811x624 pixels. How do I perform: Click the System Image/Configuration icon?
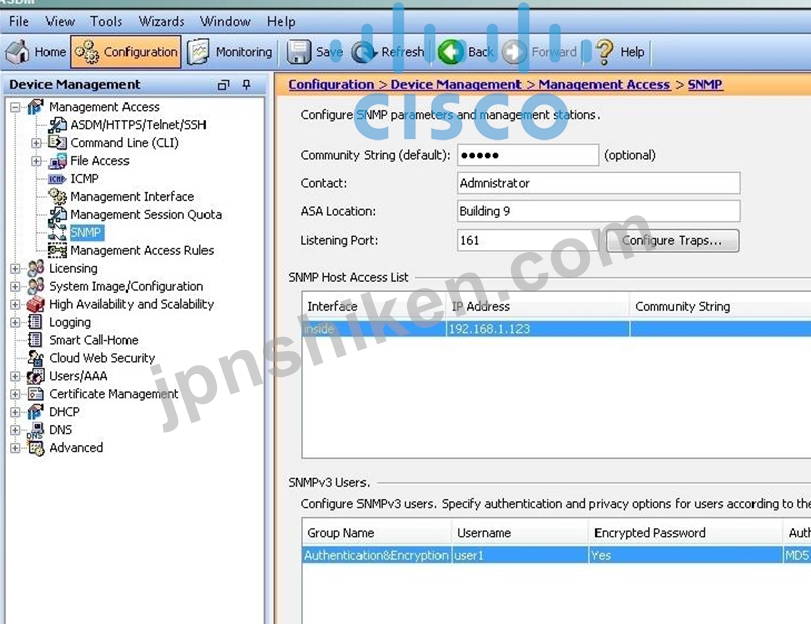pos(36,286)
